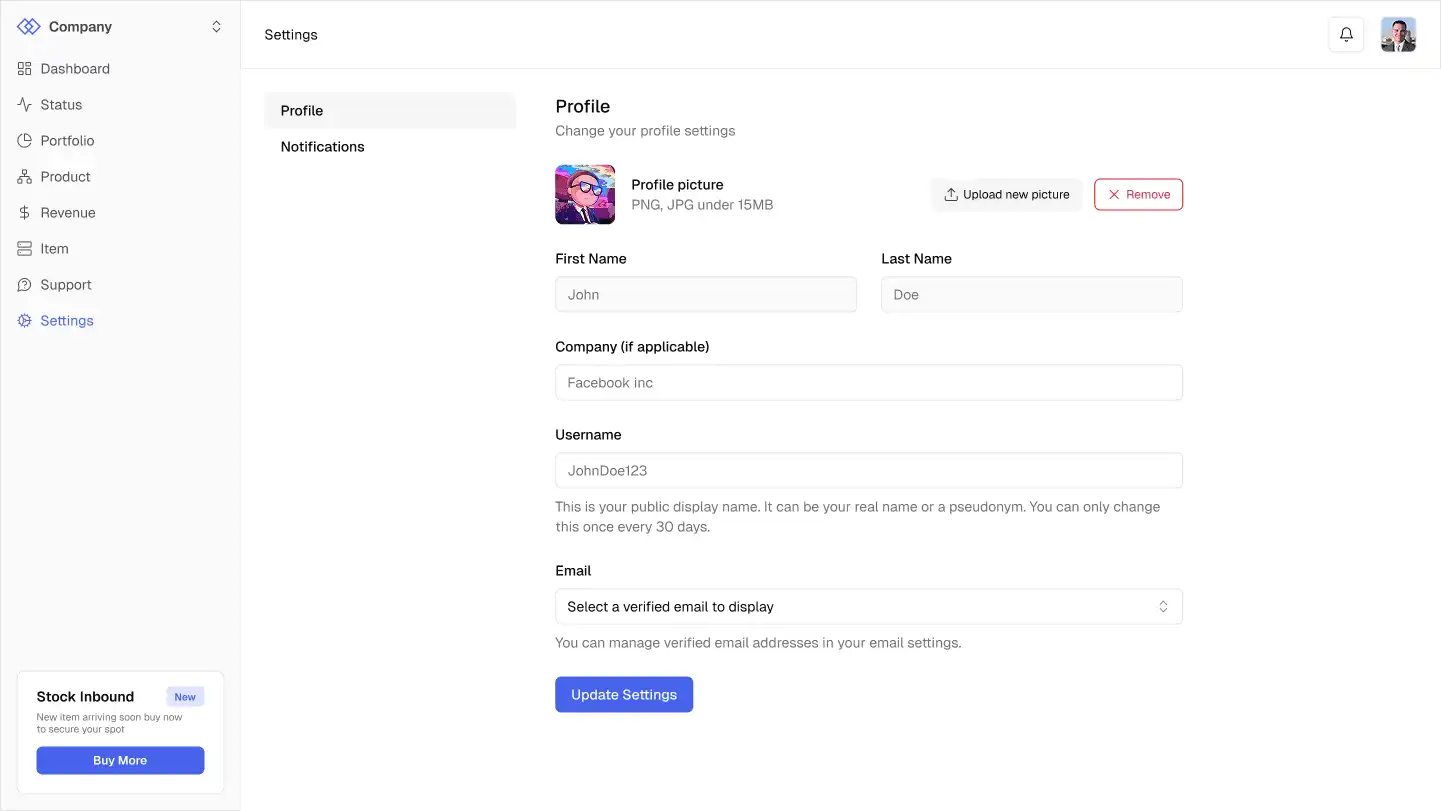Click the Remove picture button
Image resolution: width=1441 pixels, height=811 pixels.
[1138, 195]
